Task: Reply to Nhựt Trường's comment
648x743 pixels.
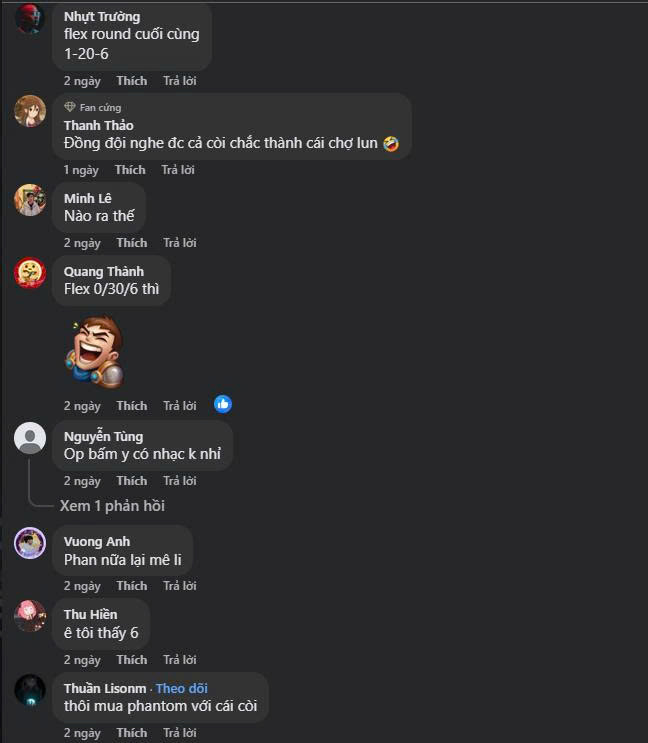Action: 179,81
